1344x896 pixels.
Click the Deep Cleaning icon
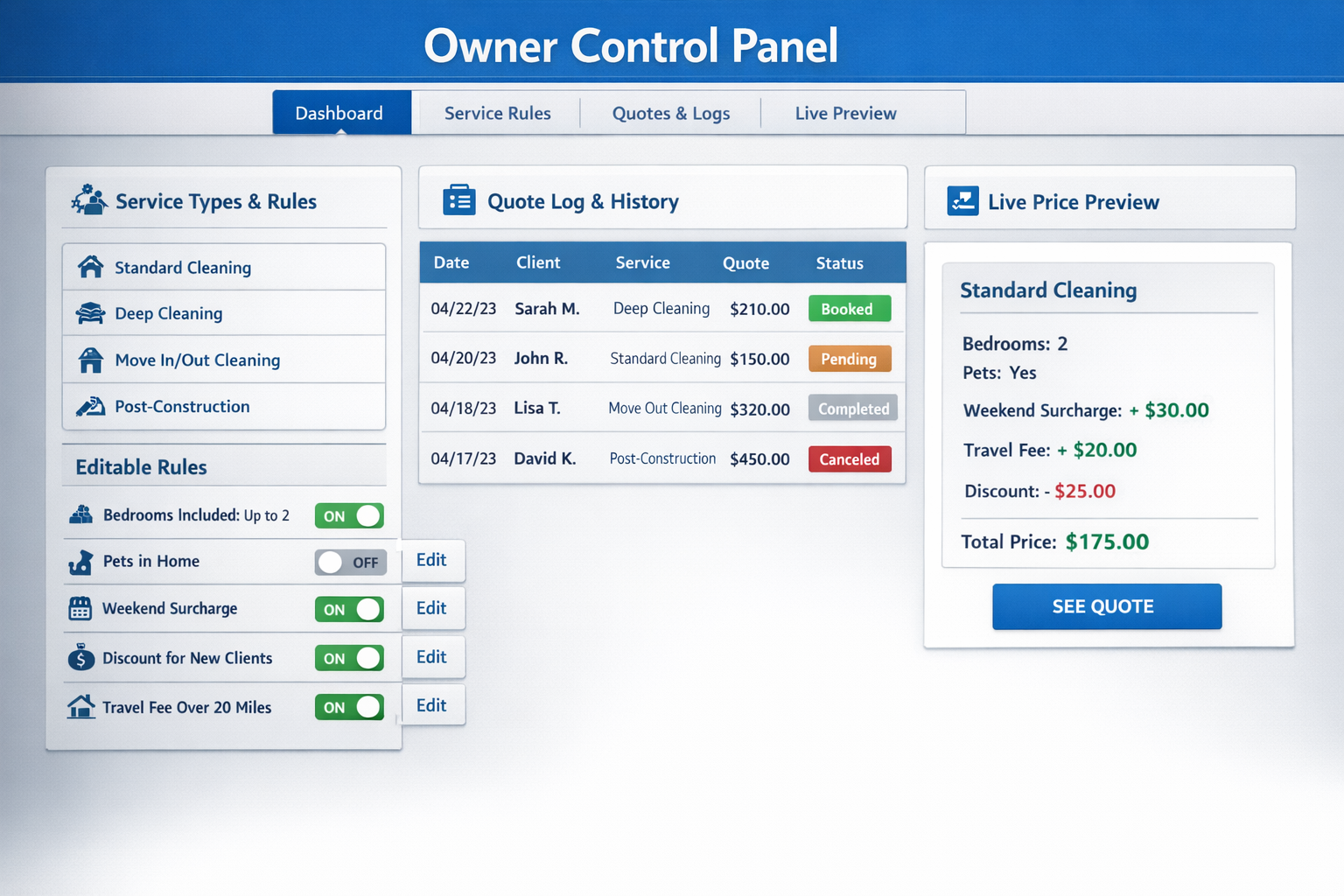pyautogui.click(x=90, y=313)
